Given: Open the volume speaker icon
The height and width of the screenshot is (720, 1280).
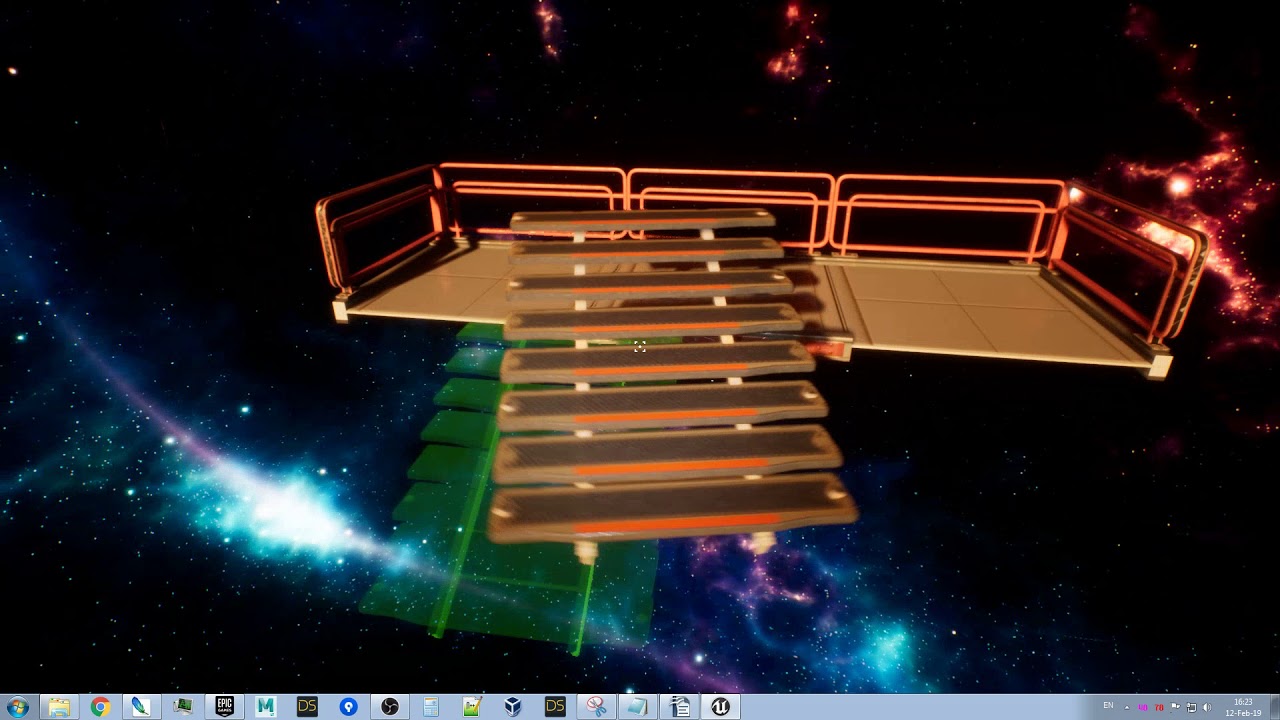Looking at the screenshot, I should 1207,707.
